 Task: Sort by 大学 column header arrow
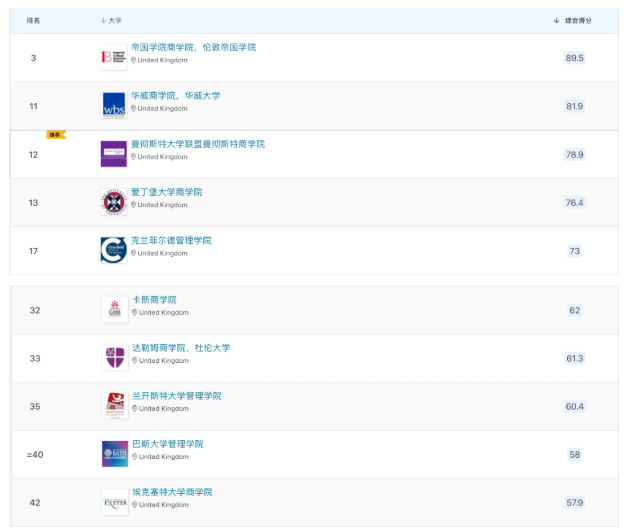click(x=103, y=20)
